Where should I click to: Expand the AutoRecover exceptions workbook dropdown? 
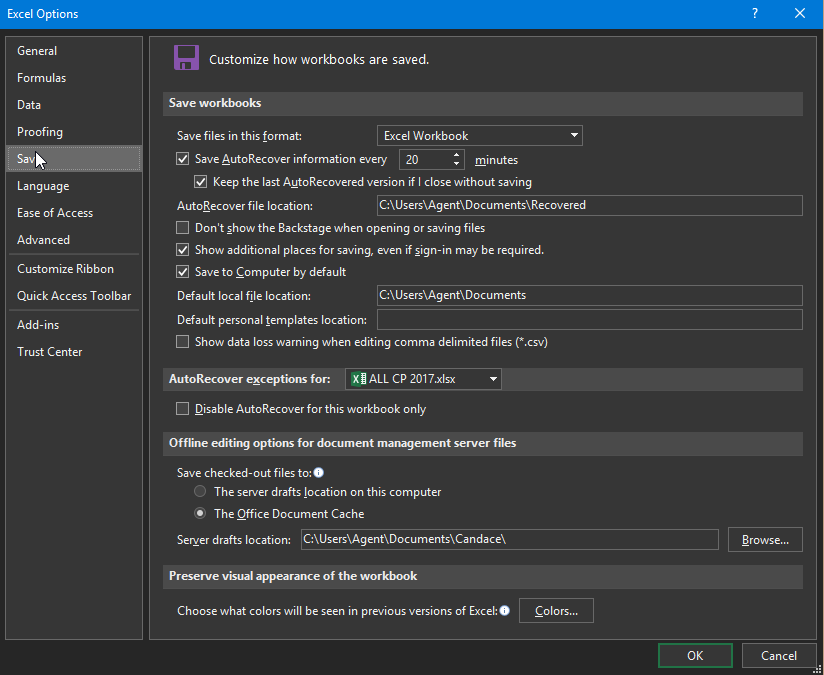pyautogui.click(x=423, y=379)
